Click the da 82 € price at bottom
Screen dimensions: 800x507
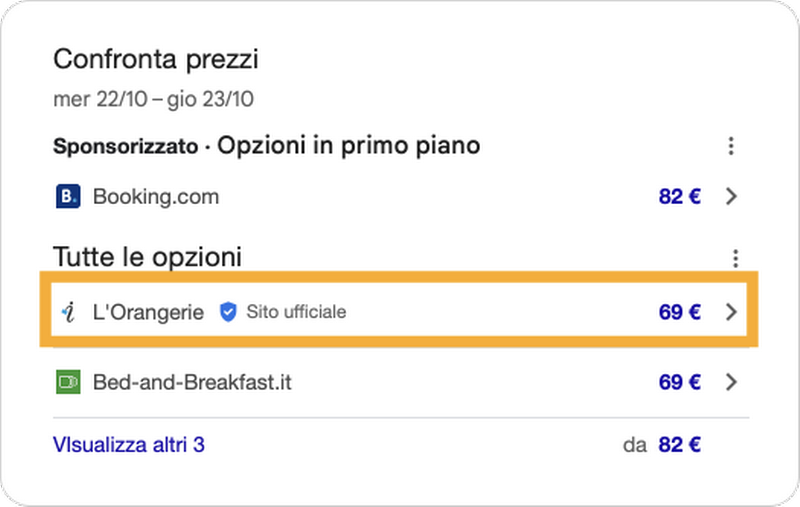point(662,444)
